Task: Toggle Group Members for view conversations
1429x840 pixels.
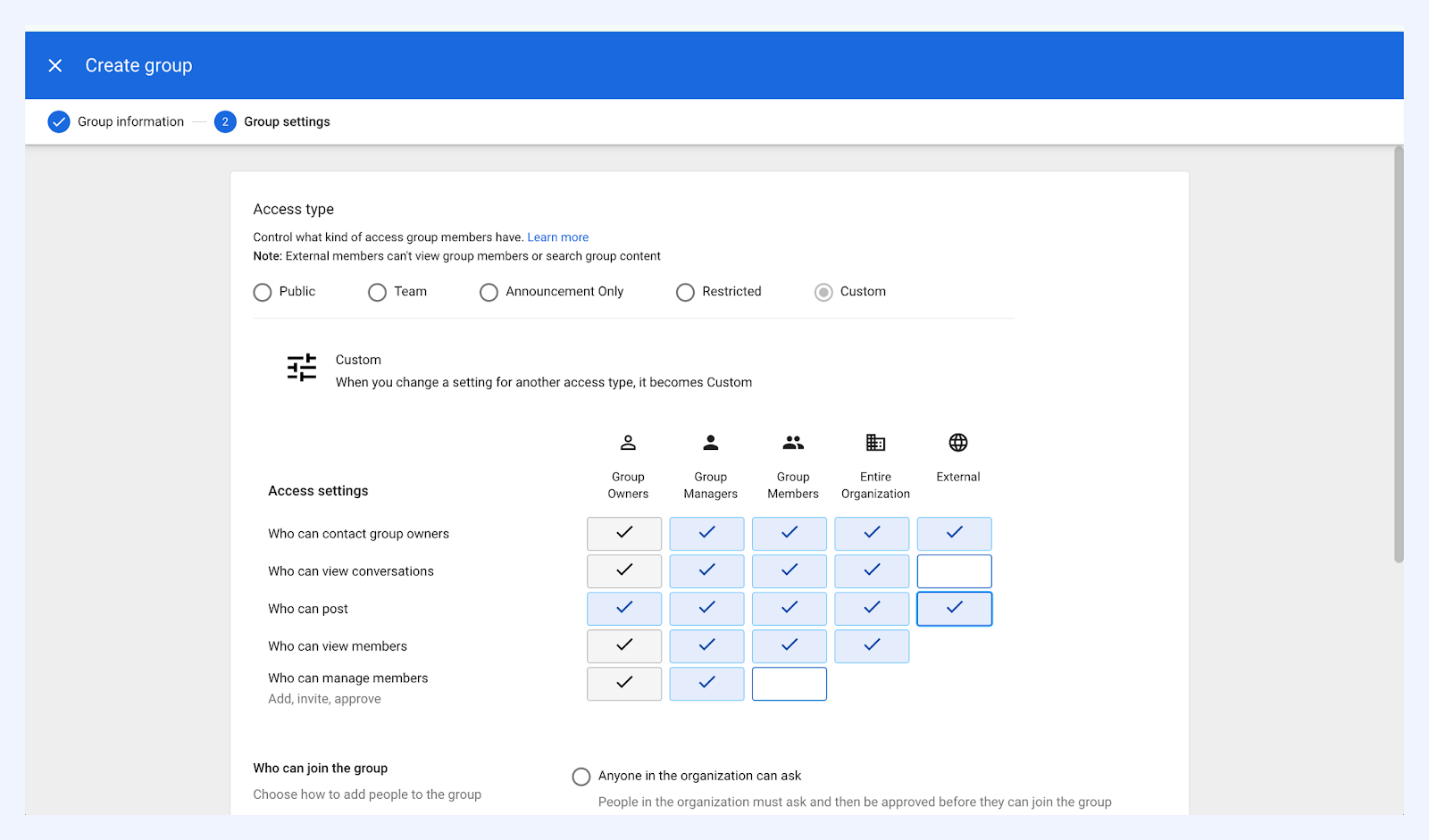Action: 790,571
